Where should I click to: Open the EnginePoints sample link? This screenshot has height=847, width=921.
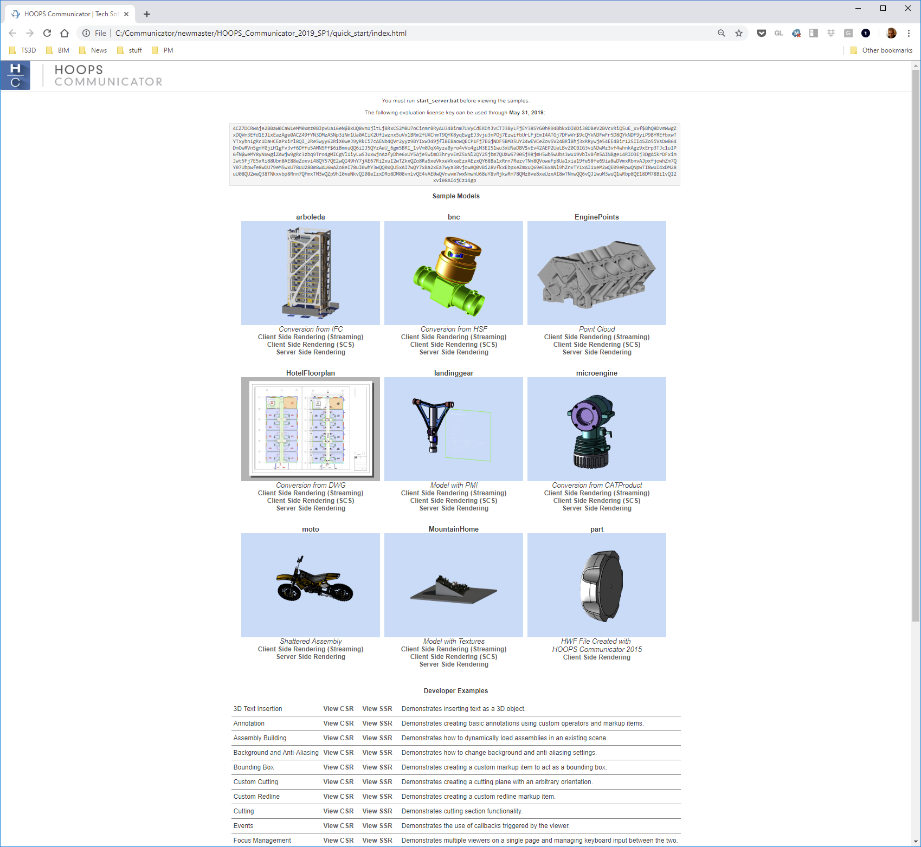click(x=596, y=216)
